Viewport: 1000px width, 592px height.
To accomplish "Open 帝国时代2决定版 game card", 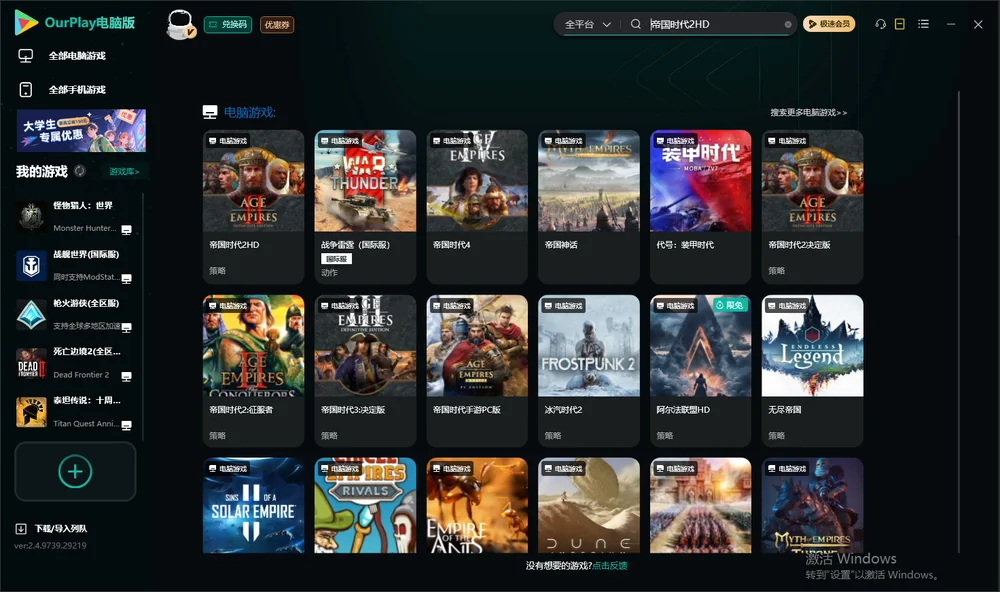I will coord(812,207).
